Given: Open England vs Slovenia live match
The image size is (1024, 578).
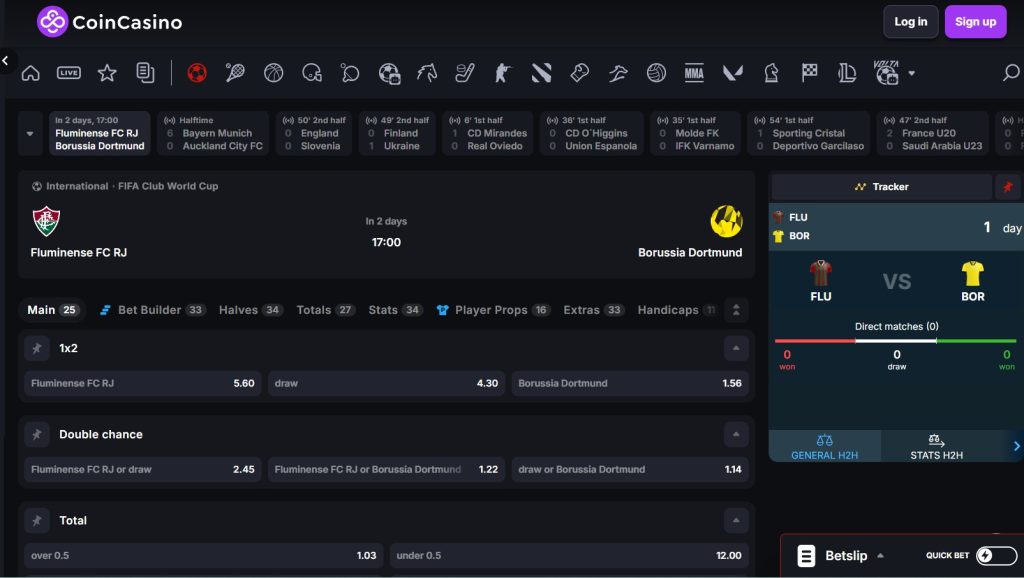Looking at the screenshot, I should coord(314,133).
